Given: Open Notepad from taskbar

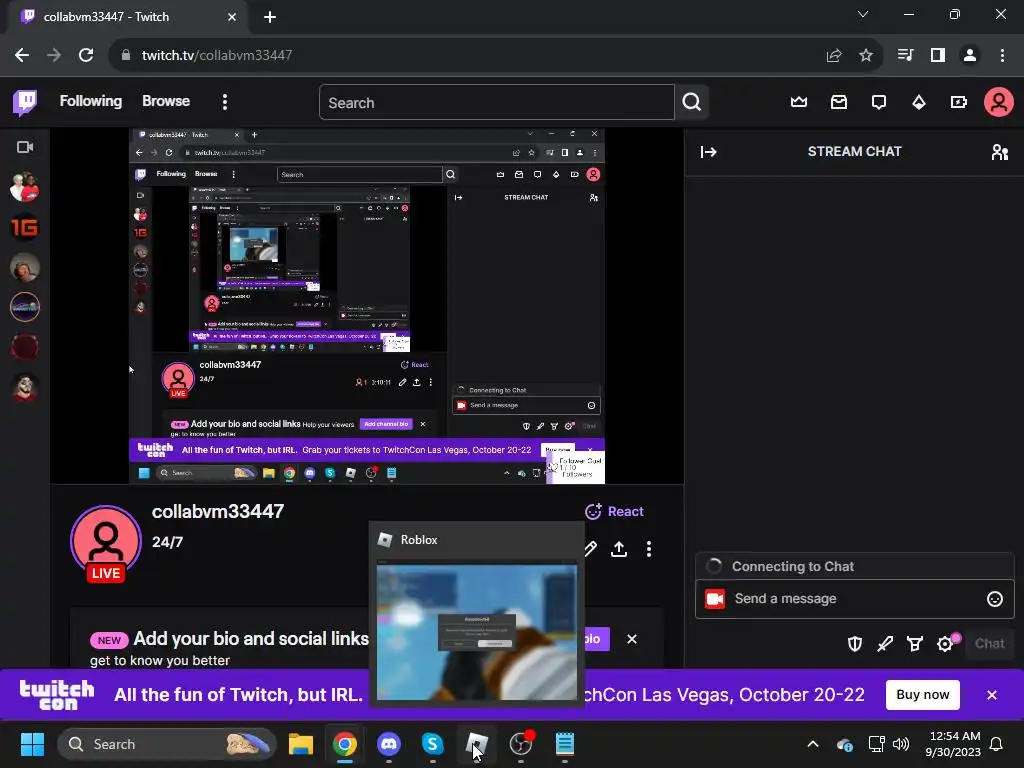Looking at the screenshot, I should tap(564, 744).
